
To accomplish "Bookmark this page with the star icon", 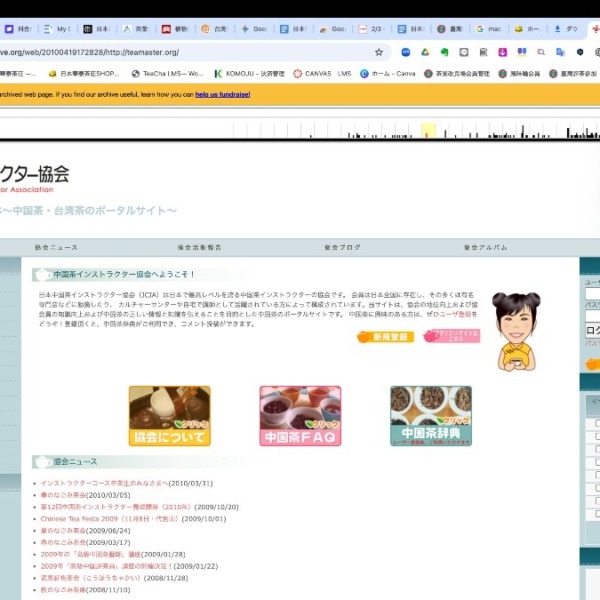I will click(378, 52).
